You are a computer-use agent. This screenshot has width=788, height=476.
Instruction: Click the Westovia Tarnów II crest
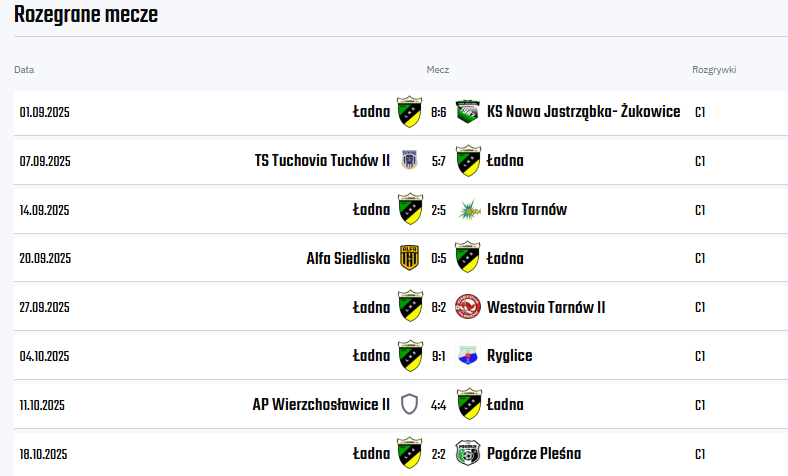(x=468, y=307)
